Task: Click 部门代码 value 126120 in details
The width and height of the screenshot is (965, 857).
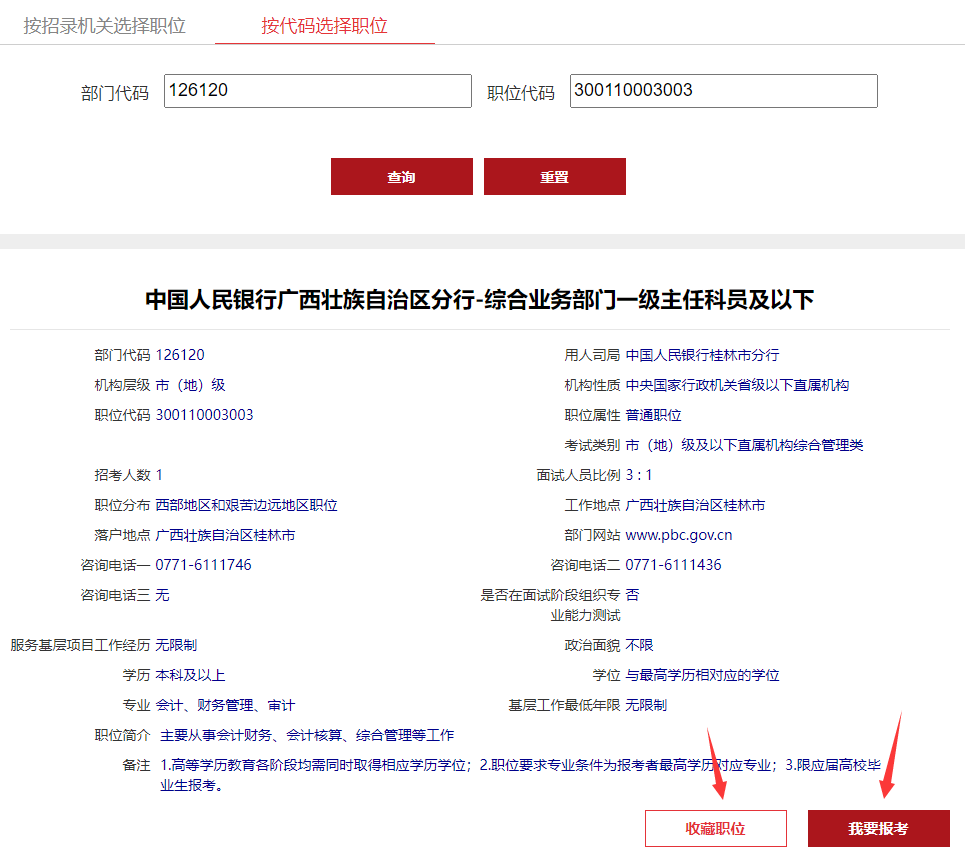Action: pos(180,355)
